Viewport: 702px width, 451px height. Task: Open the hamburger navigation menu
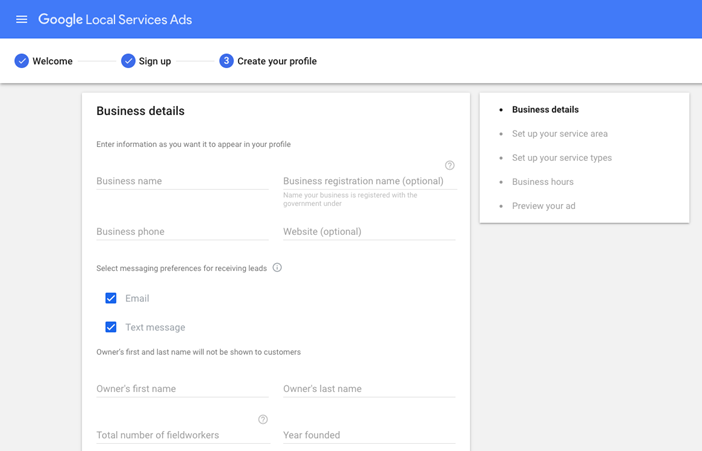(21, 19)
